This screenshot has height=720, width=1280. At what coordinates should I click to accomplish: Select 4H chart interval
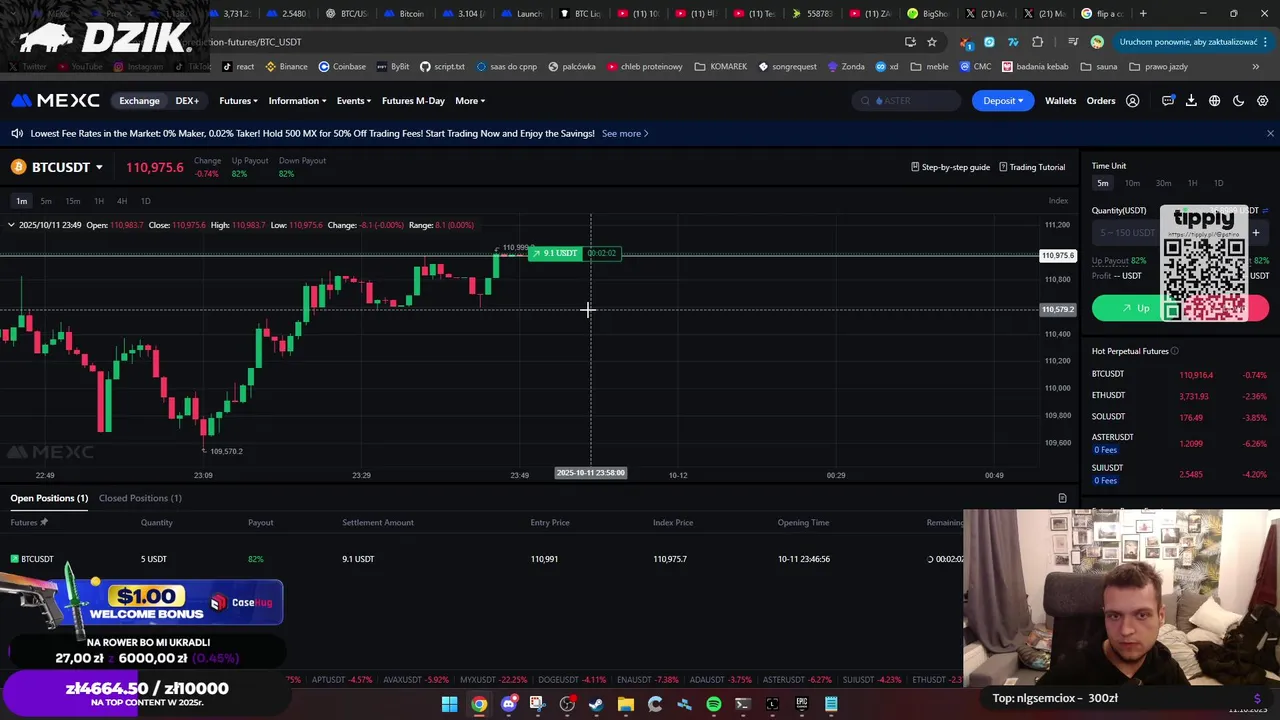122,201
